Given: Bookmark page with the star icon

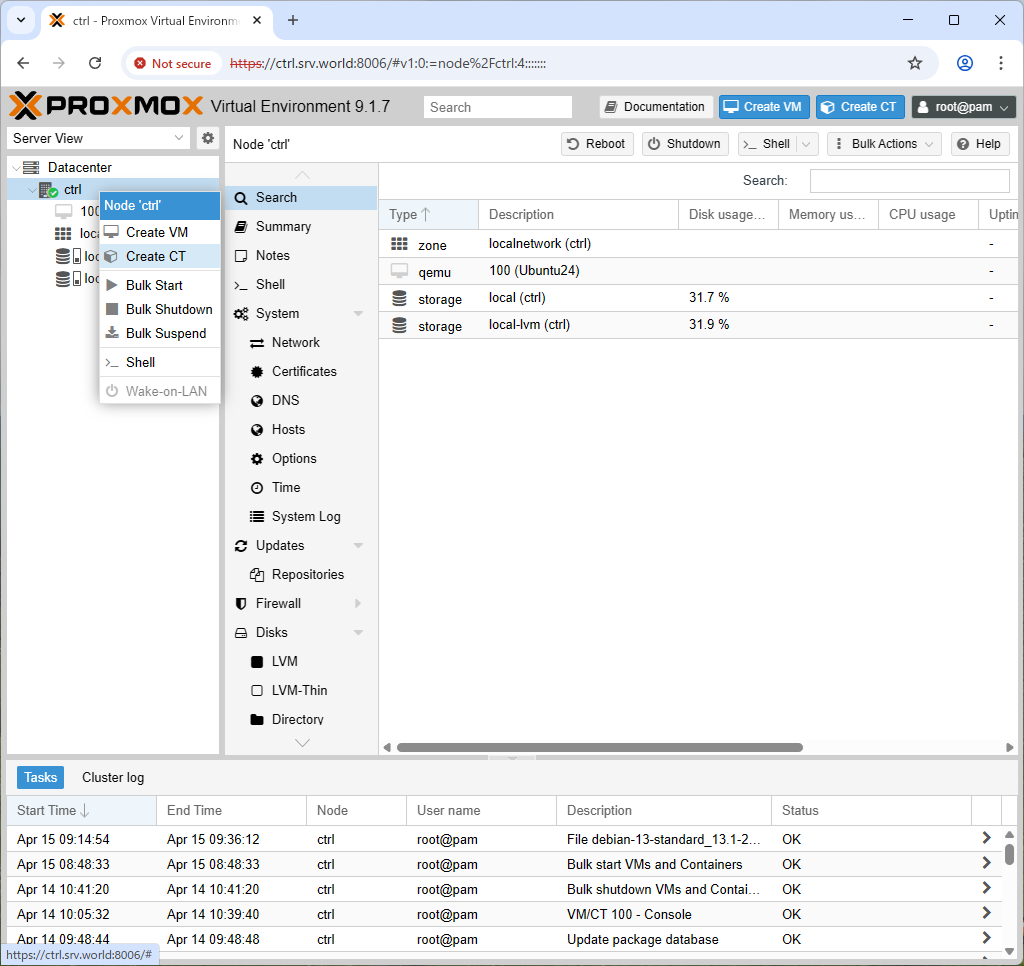Looking at the screenshot, I should [914, 63].
